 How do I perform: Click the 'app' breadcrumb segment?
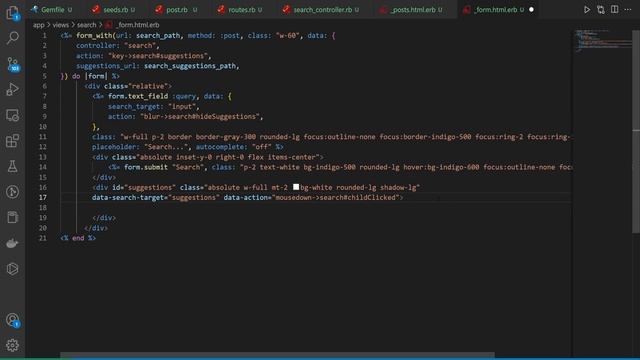pyautogui.click(x=38, y=25)
